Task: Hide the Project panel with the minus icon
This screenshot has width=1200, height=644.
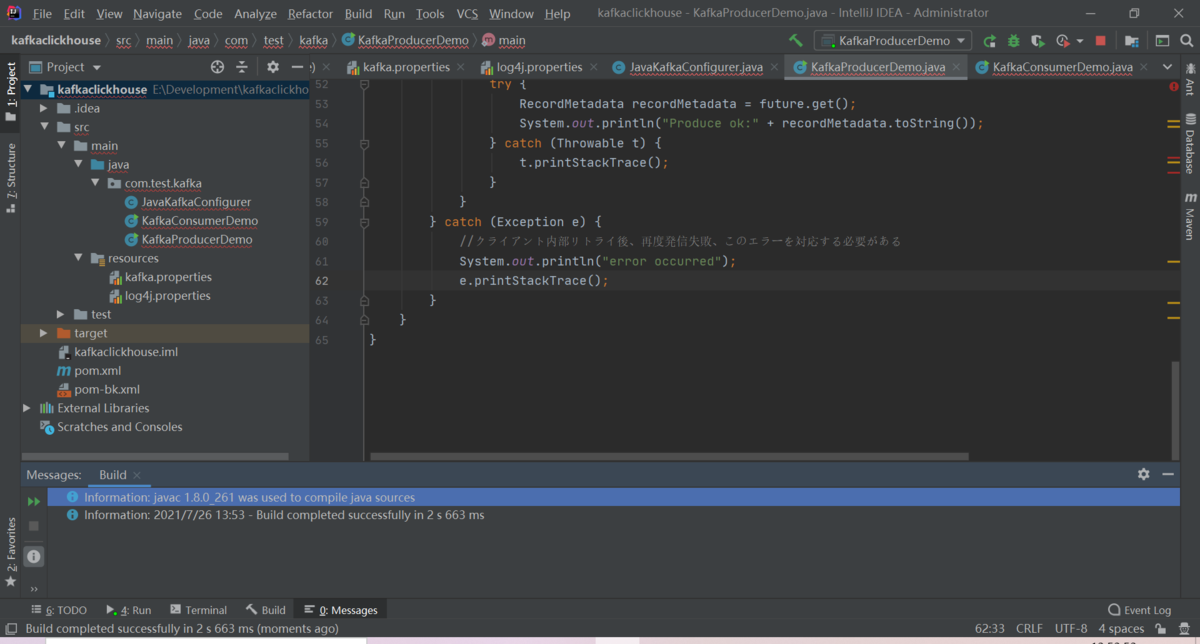Action: 297,67
